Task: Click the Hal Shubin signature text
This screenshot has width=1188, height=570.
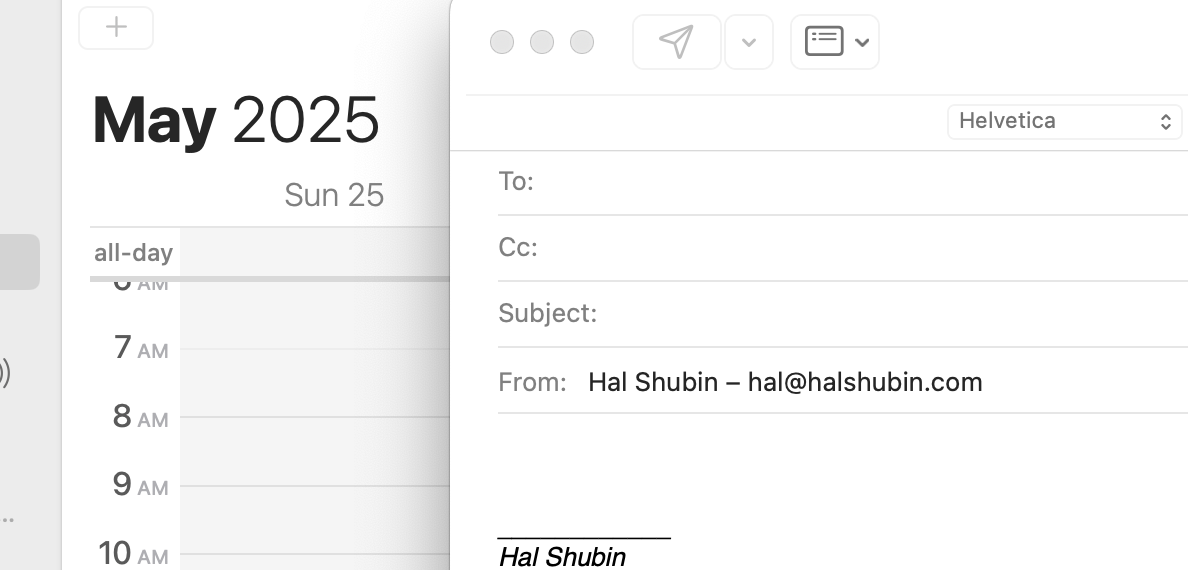Action: pyautogui.click(x=562, y=557)
